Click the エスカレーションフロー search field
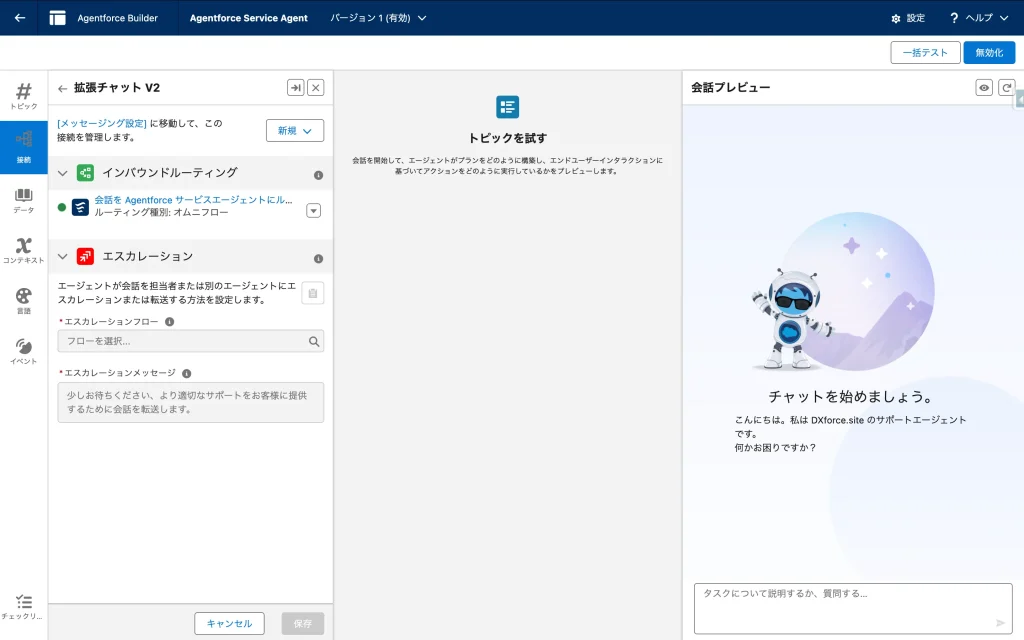Image resolution: width=1024 pixels, height=640 pixels. 190,342
